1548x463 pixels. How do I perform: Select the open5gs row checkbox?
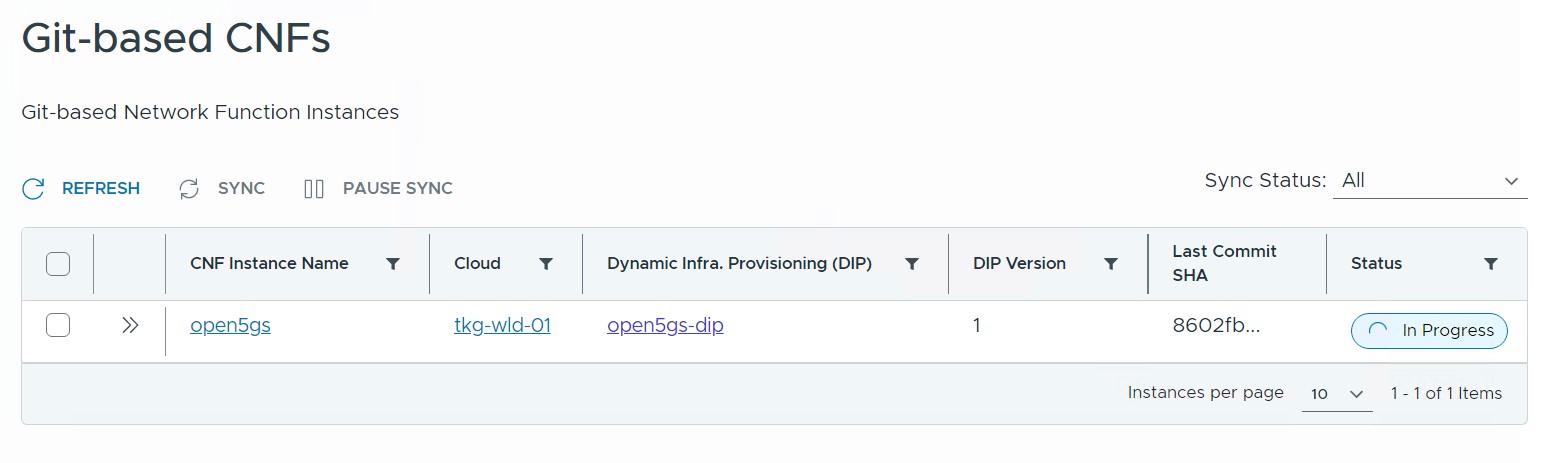click(58, 325)
